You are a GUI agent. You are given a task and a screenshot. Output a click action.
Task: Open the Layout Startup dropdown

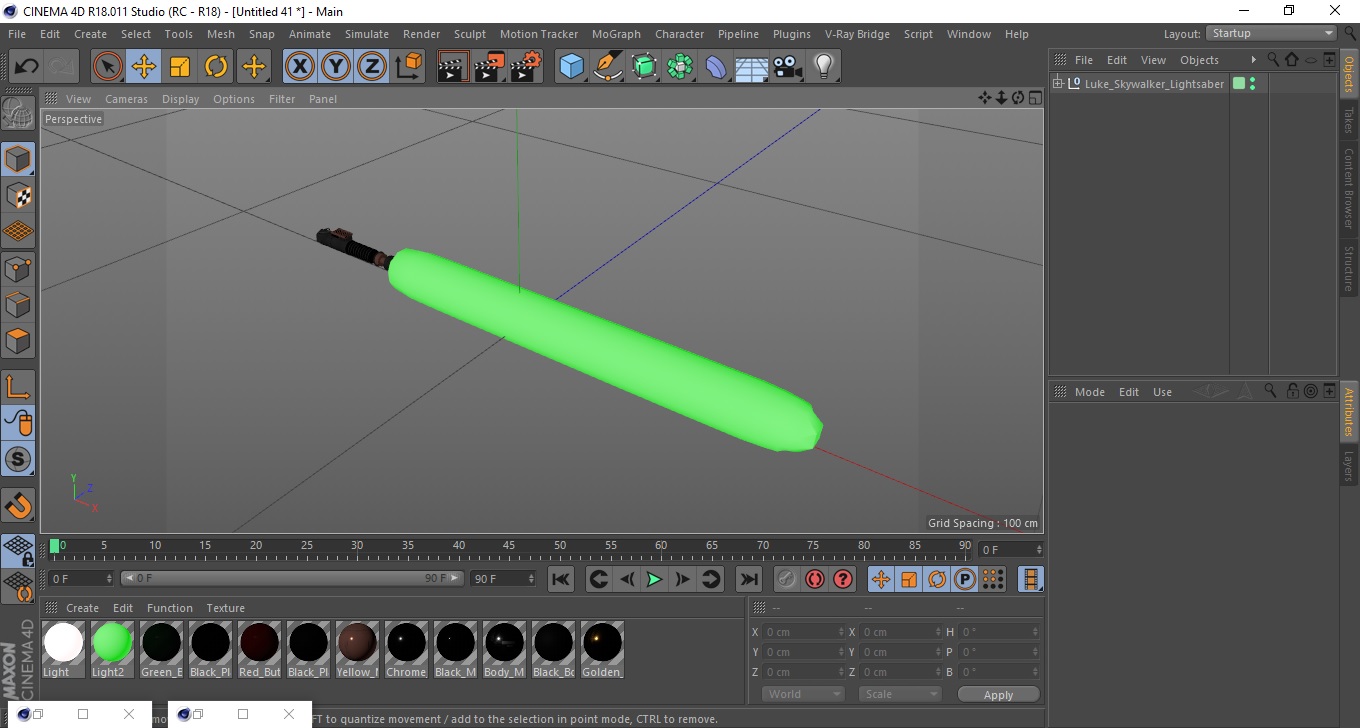pos(1272,33)
